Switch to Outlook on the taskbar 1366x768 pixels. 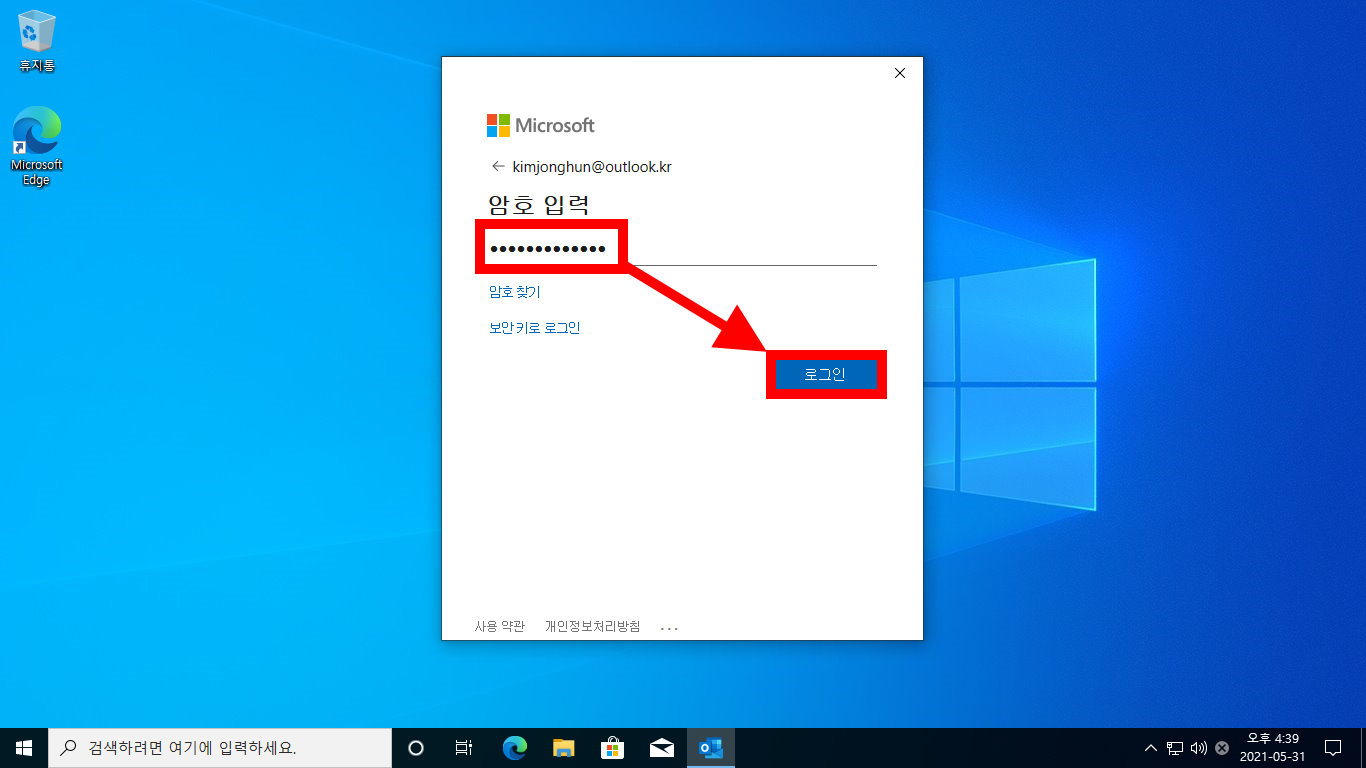point(711,747)
